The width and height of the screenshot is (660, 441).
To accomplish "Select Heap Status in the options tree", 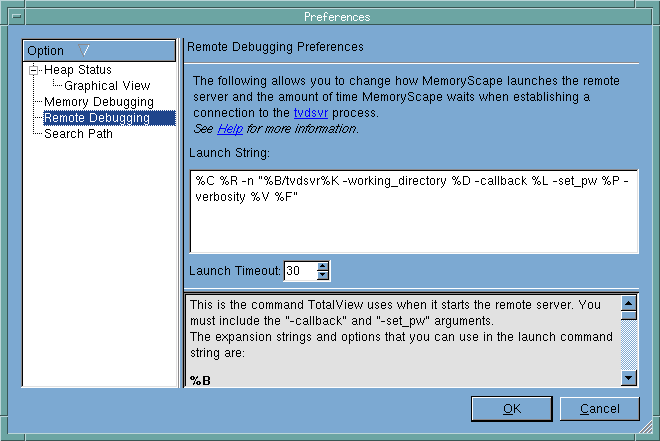I will click(77, 70).
